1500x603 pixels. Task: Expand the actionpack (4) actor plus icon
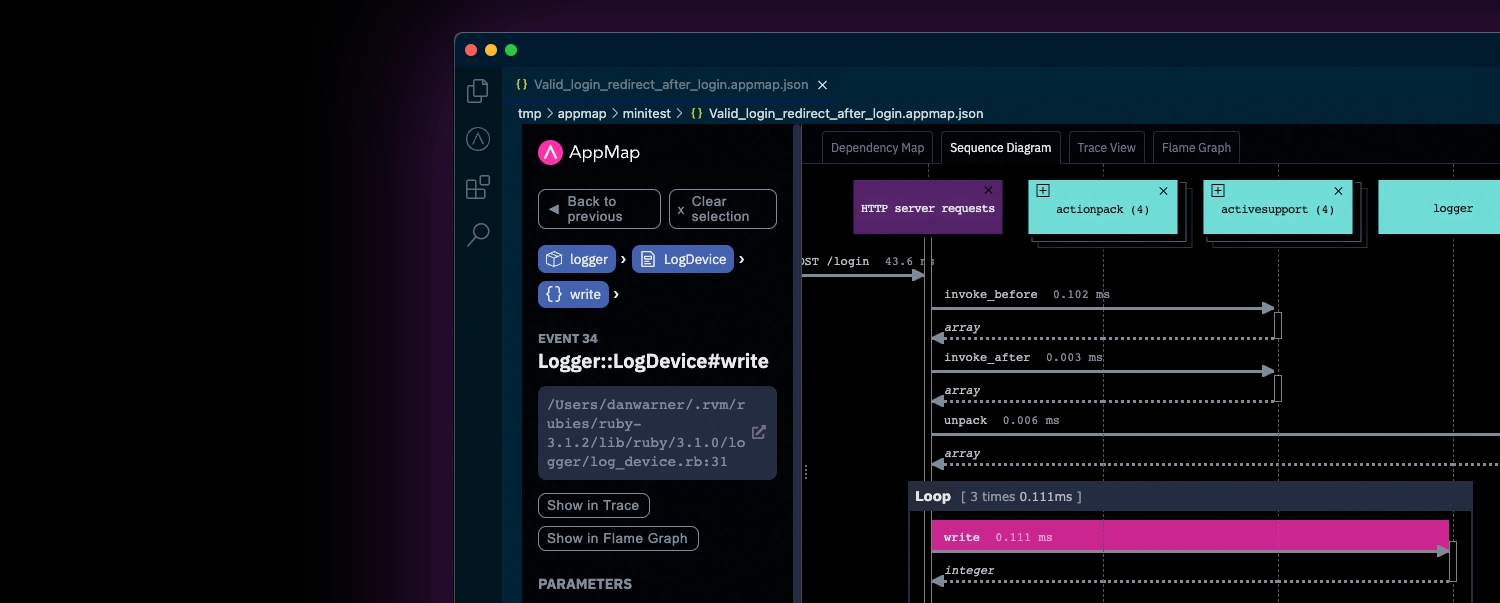tap(1042, 190)
